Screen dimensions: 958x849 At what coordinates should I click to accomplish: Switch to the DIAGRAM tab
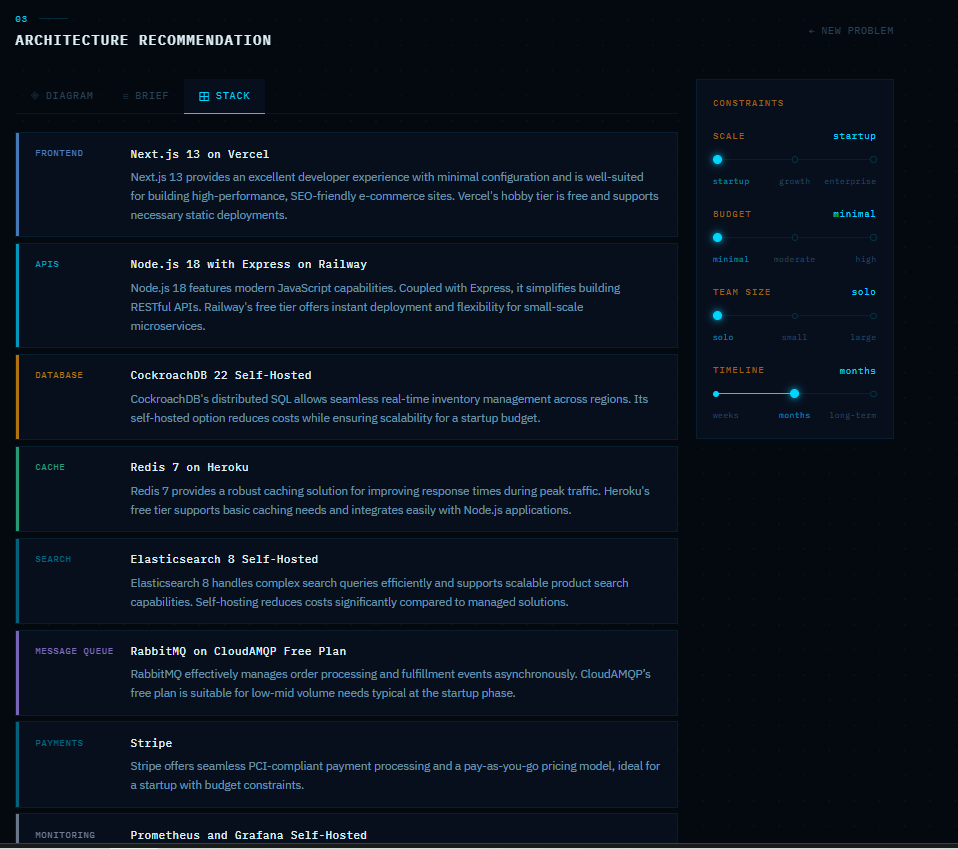(62, 95)
